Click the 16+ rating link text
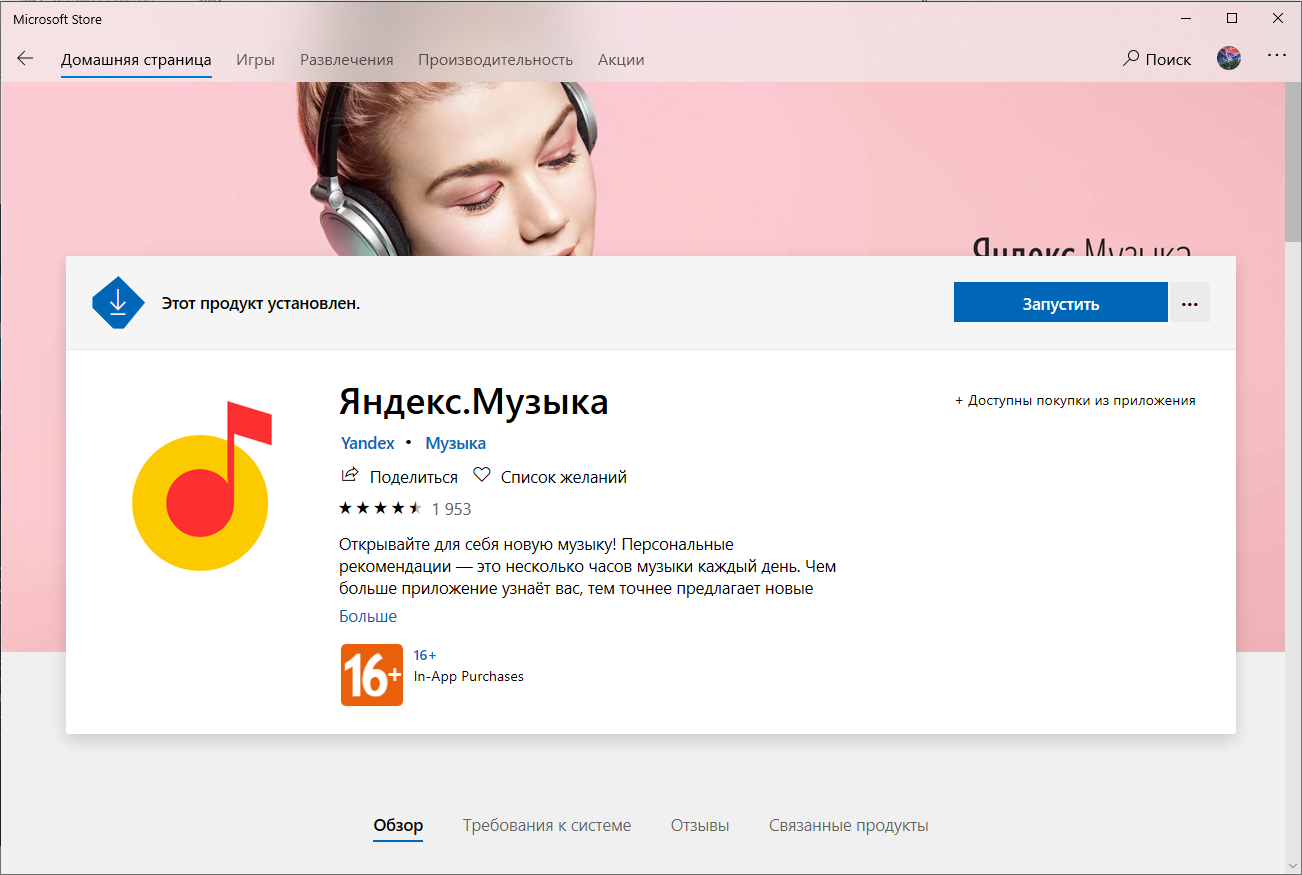Screen dimensions: 1302x875 tap(425, 655)
